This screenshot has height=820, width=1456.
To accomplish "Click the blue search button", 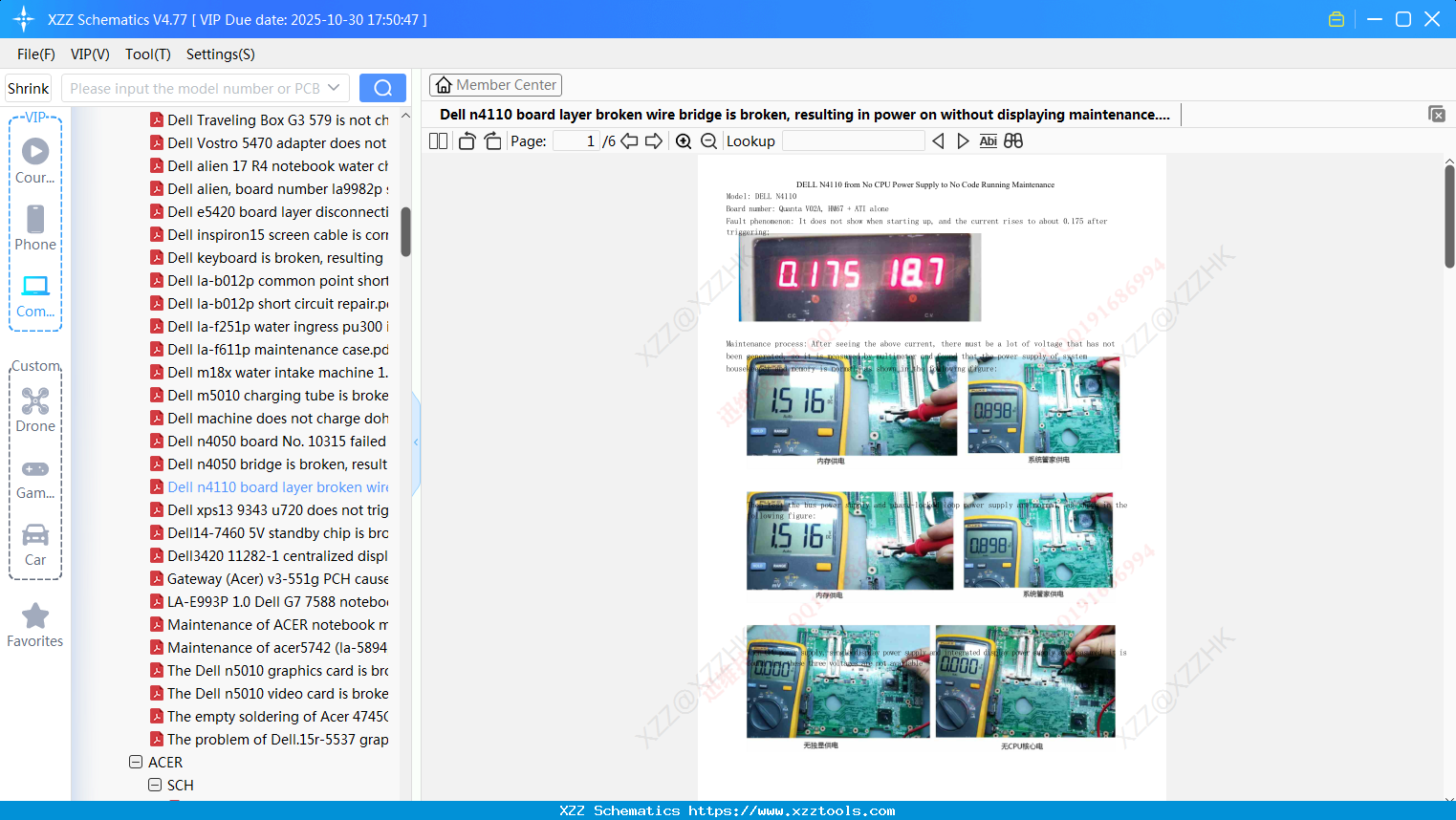I will [x=382, y=88].
